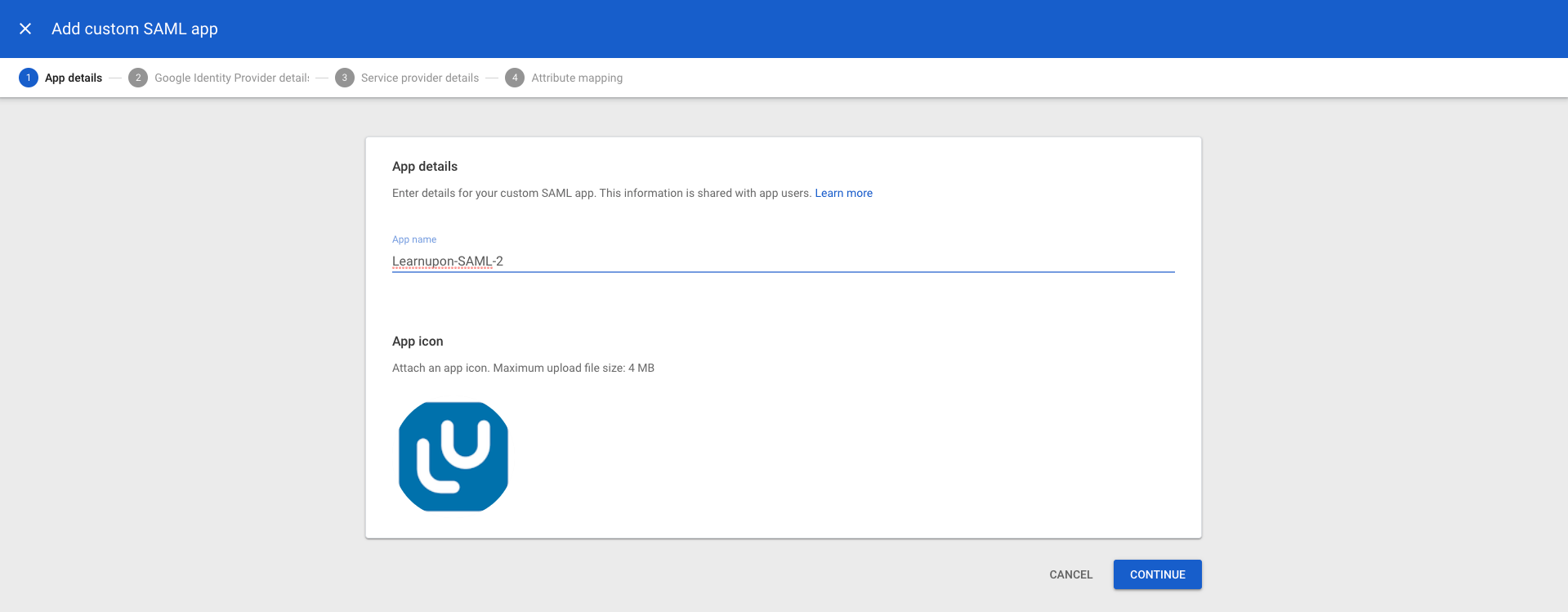Go to Attribute mapping step
Viewport: 1568px width, 612px height.
tap(577, 78)
